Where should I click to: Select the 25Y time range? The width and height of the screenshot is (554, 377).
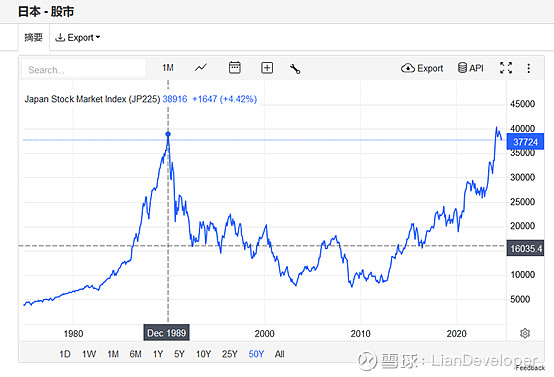pos(230,354)
